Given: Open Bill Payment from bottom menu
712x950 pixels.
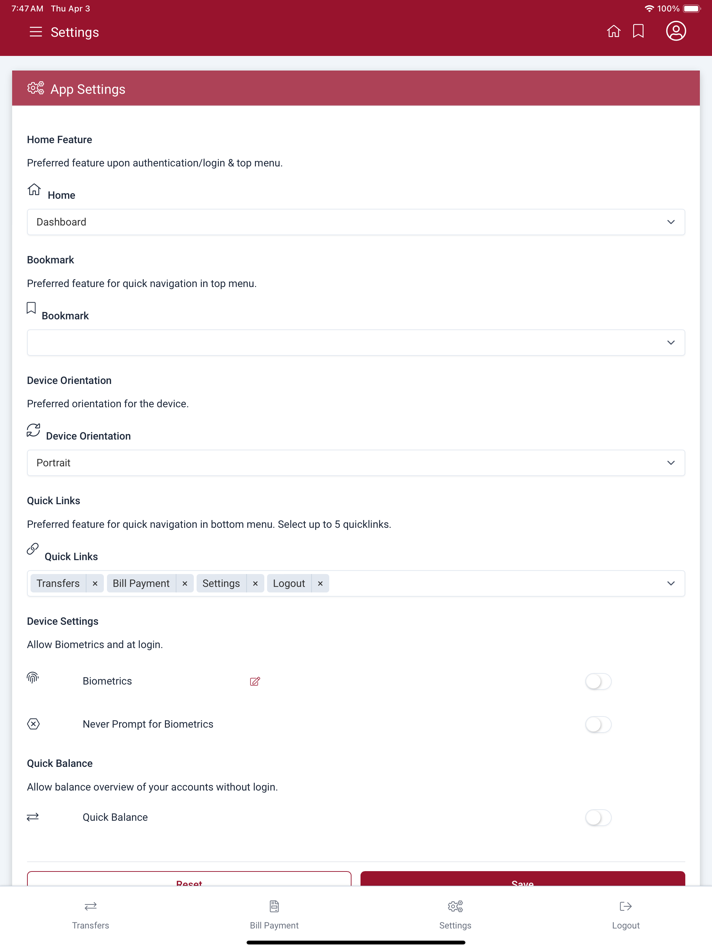Looking at the screenshot, I should click(x=274, y=915).
